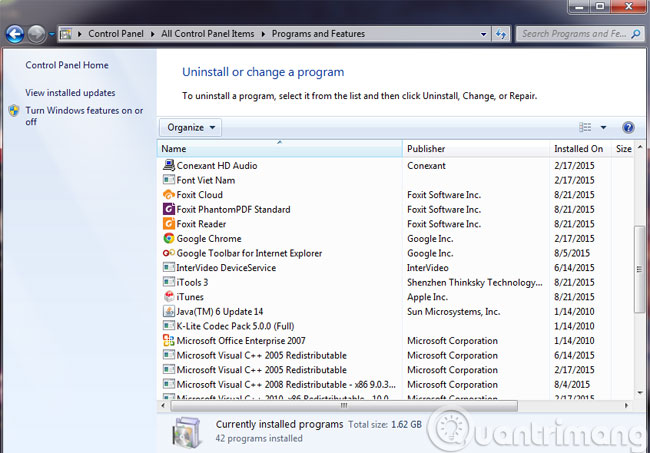The width and height of the screenshot is (650, 453).
Task: Click the installed programs box icon
Action: click(x=188, y=432)
